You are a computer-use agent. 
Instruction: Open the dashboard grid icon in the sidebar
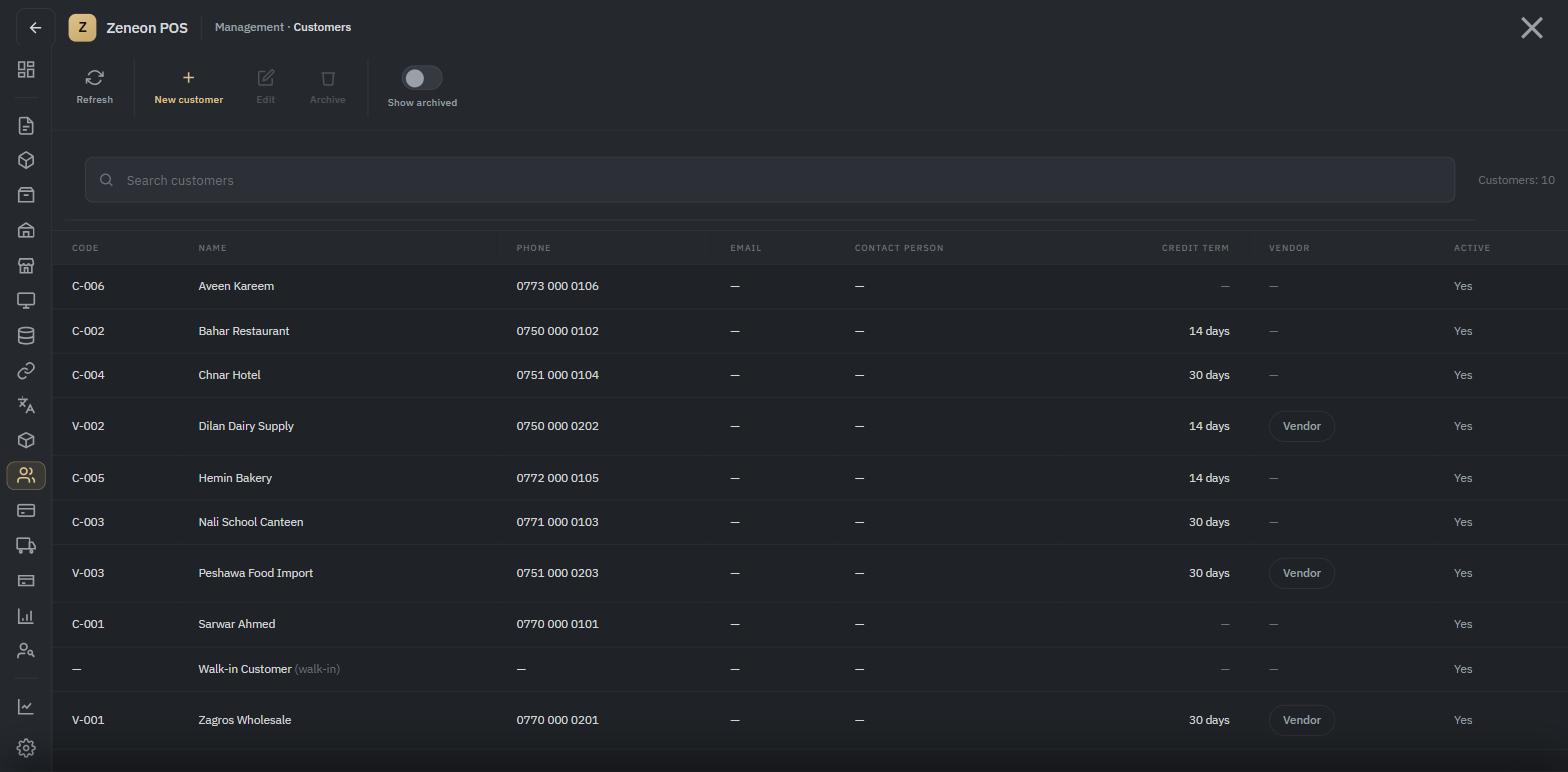pos(26,70)
